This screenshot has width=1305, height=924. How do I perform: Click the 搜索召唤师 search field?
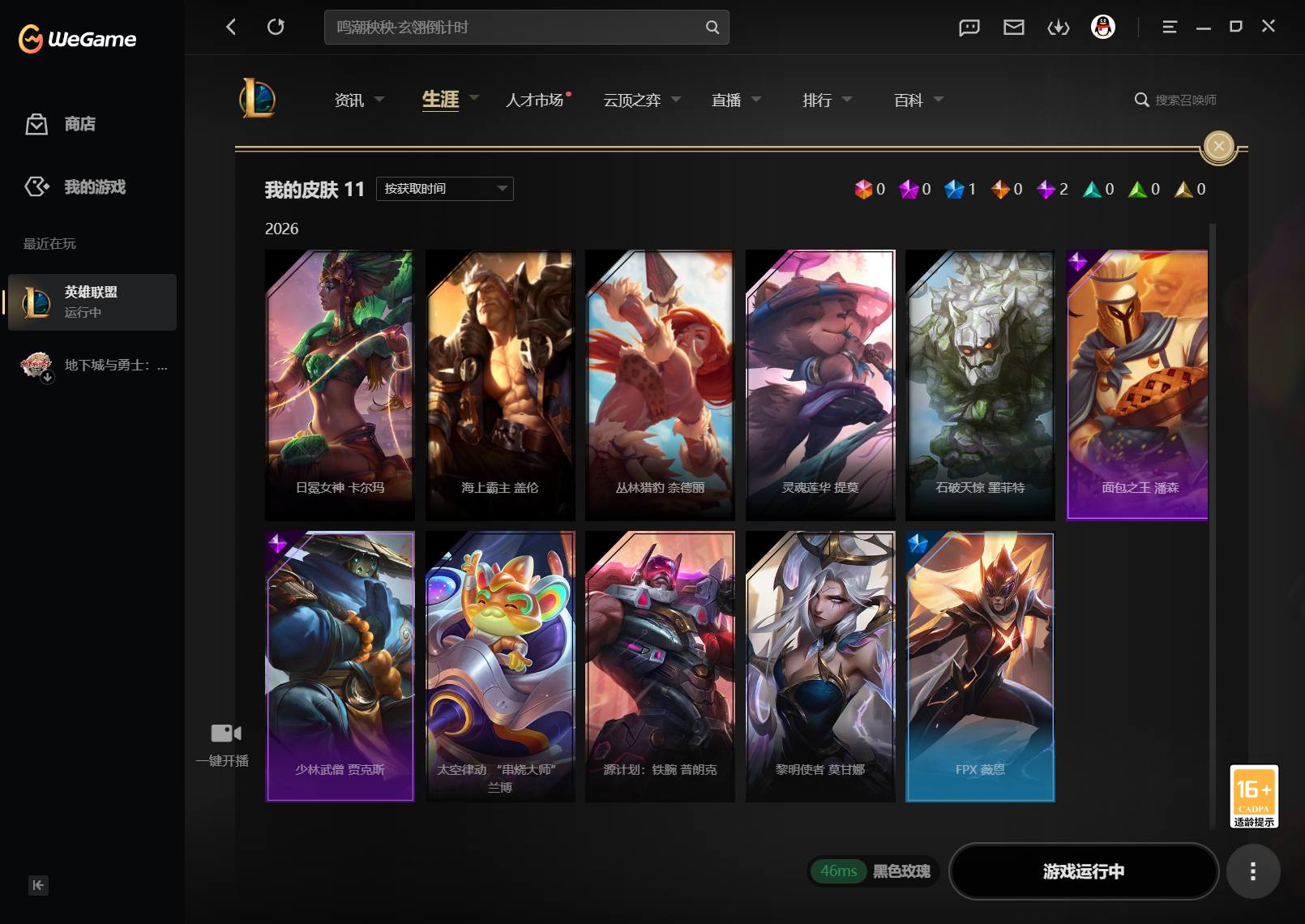pyautogui.click(x=1176, y=100)
